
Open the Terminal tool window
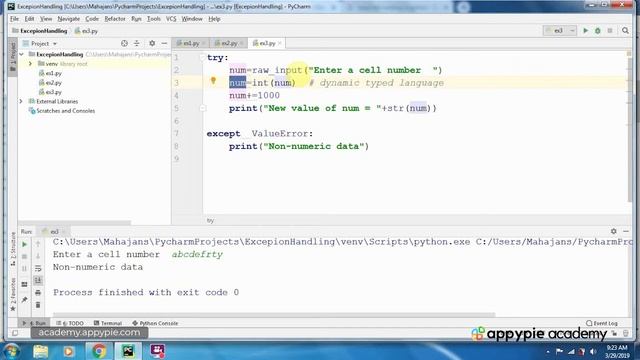(108, 323)
